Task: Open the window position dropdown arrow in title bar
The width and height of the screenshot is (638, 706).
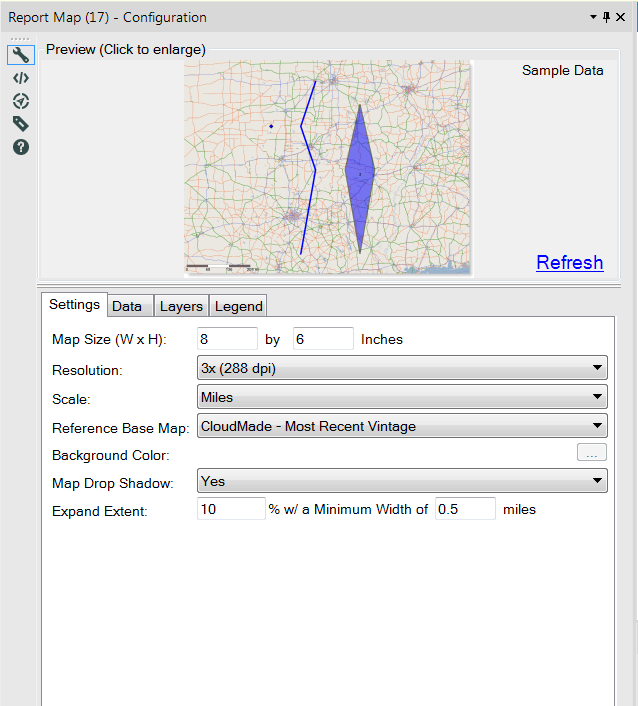Action: [593, 17]
